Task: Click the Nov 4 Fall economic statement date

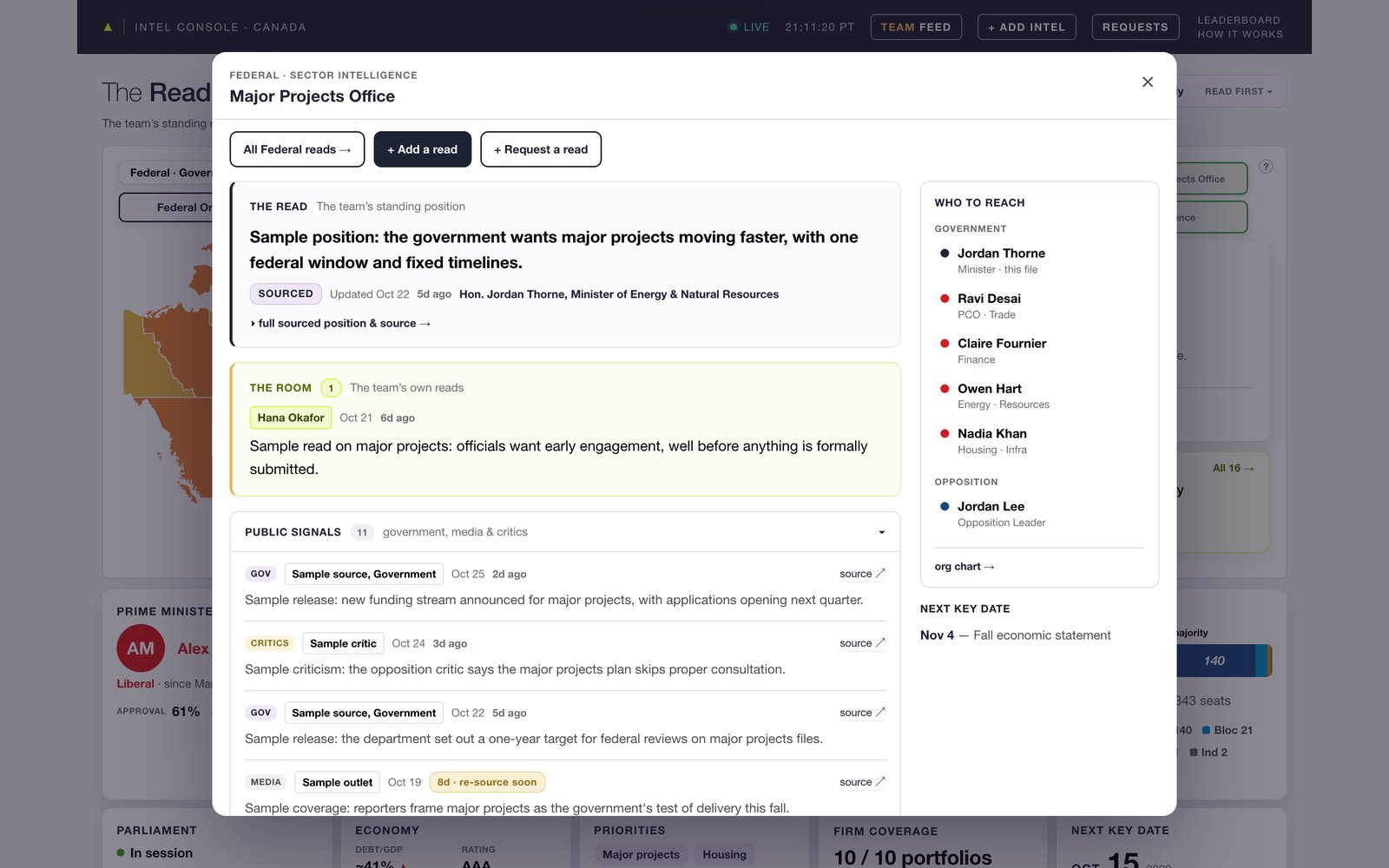Action: (1016, 635)
